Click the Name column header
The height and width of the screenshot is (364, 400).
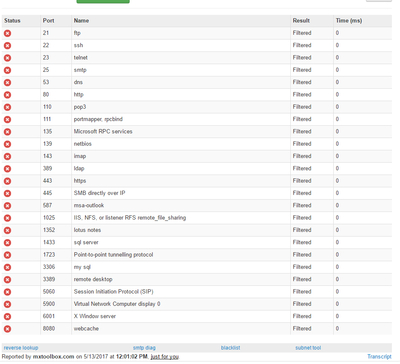coord(81,21)
